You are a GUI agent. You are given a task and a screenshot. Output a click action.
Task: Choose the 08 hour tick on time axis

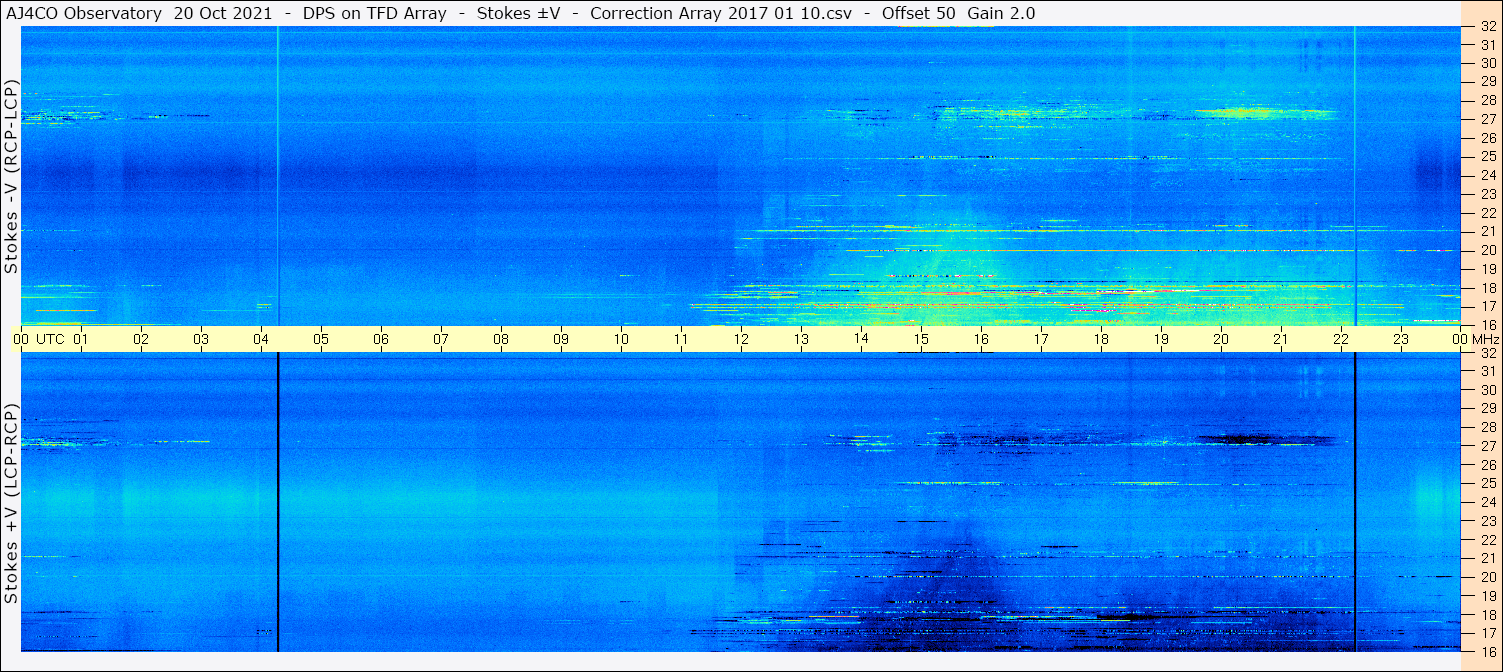501,339
